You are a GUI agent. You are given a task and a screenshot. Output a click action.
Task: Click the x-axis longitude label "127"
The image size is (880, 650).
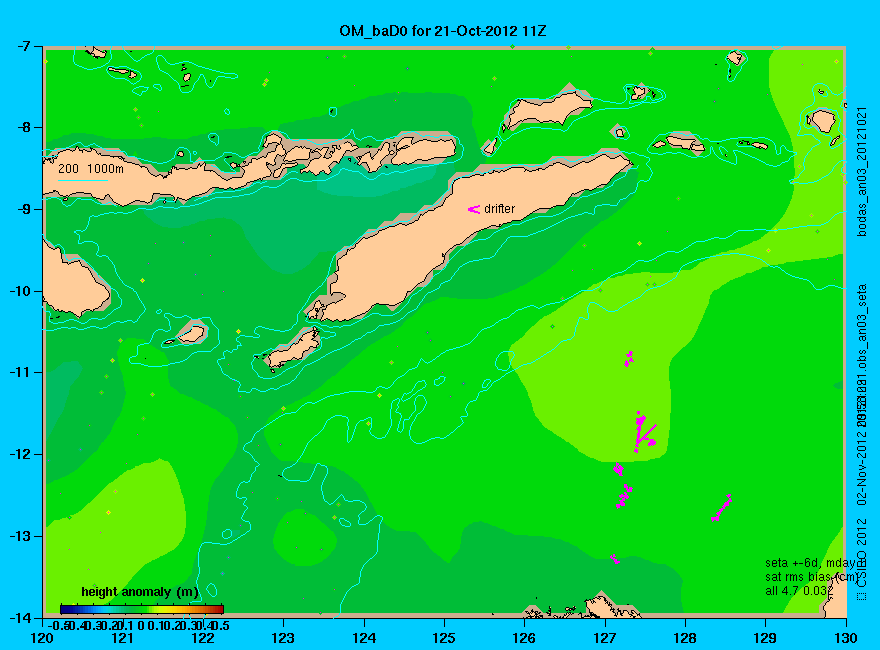tap(605, 638)
